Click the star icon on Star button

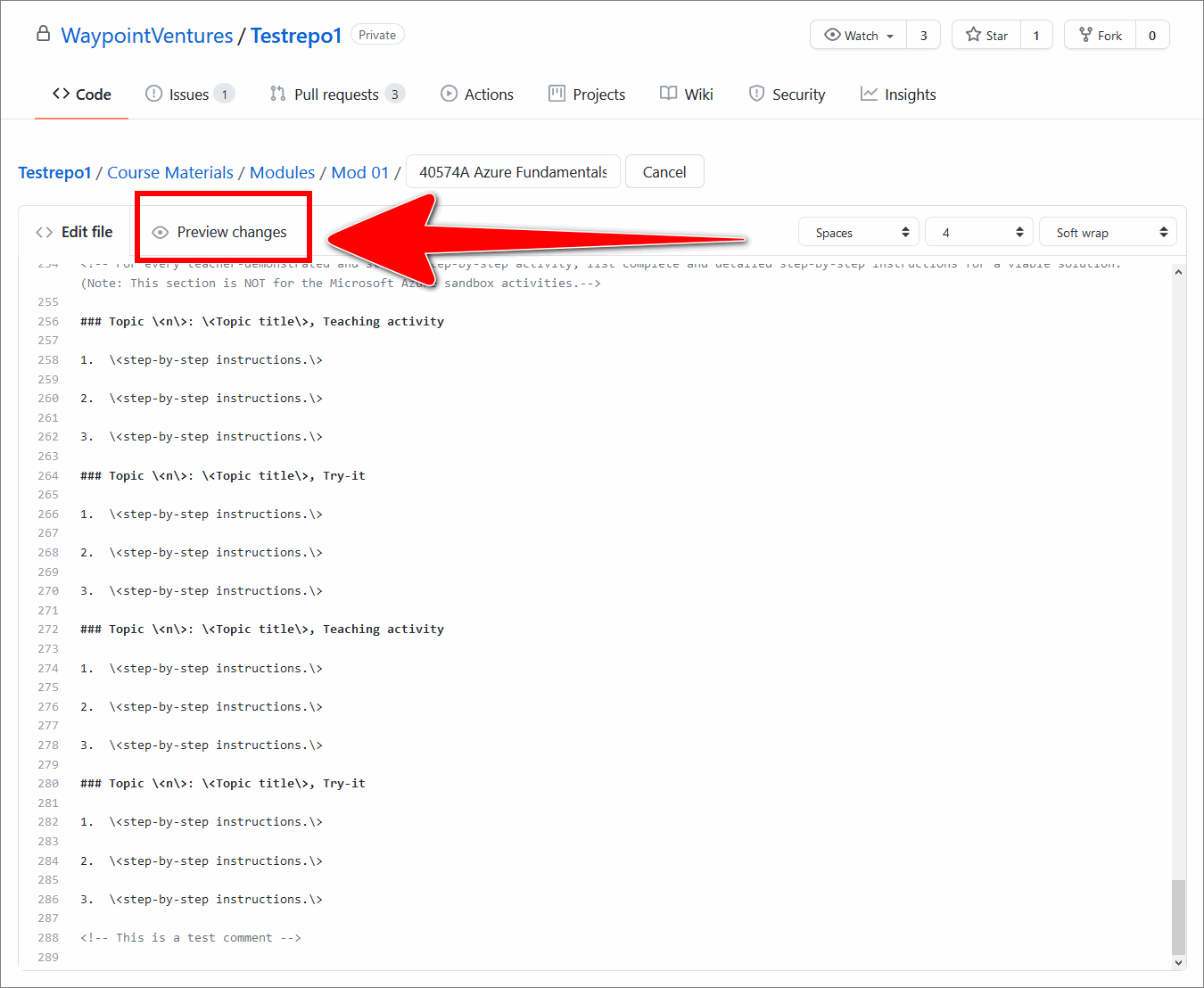pyautogui.click(x=973, y=34)
